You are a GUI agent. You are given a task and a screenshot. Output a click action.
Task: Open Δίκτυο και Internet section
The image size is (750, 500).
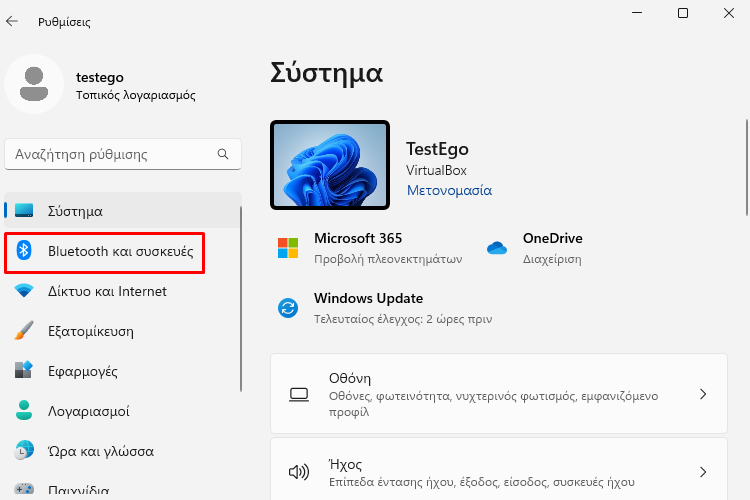(123, 291)
